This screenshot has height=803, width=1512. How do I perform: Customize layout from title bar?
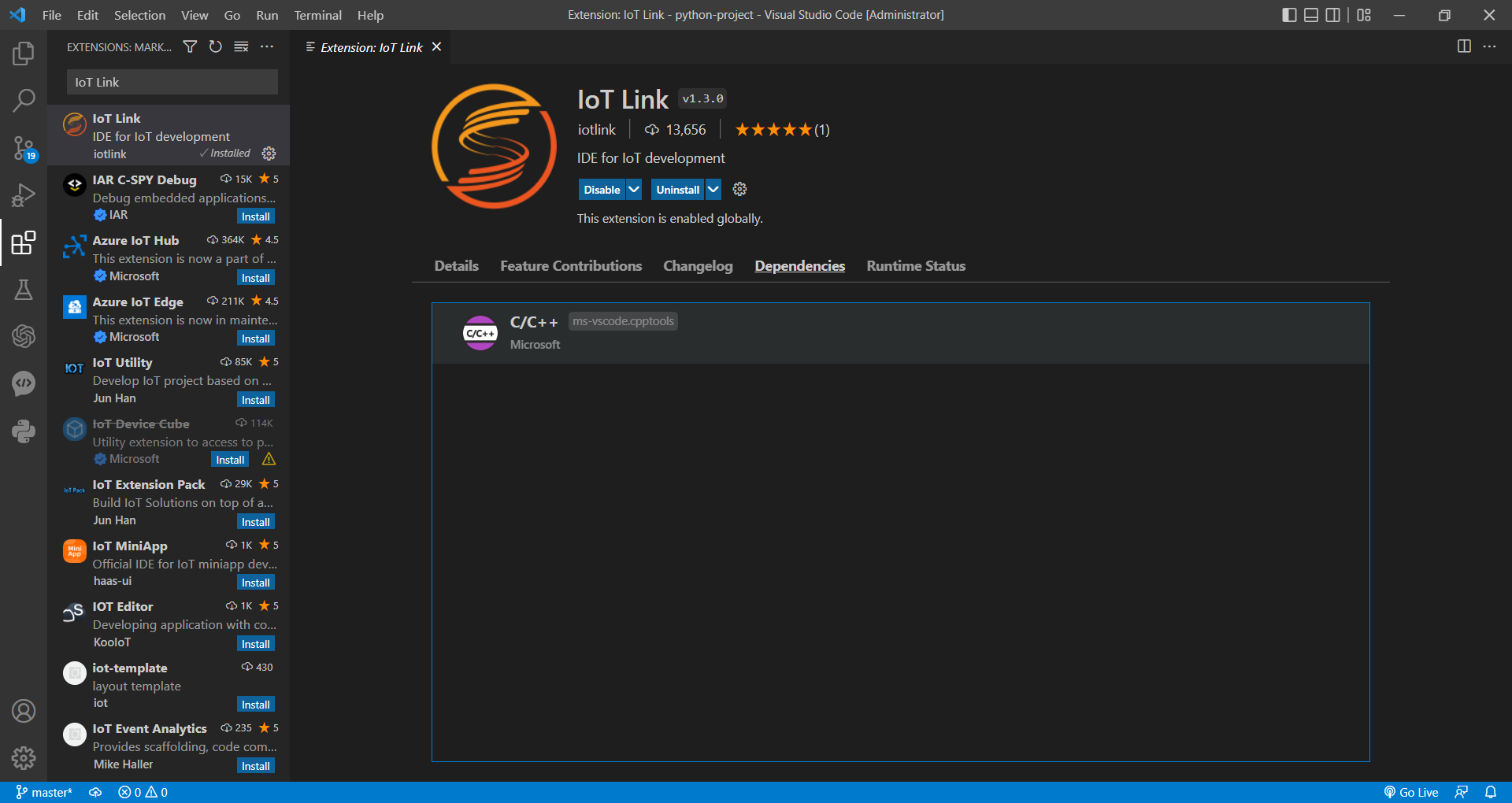(x=1364, y=15)
